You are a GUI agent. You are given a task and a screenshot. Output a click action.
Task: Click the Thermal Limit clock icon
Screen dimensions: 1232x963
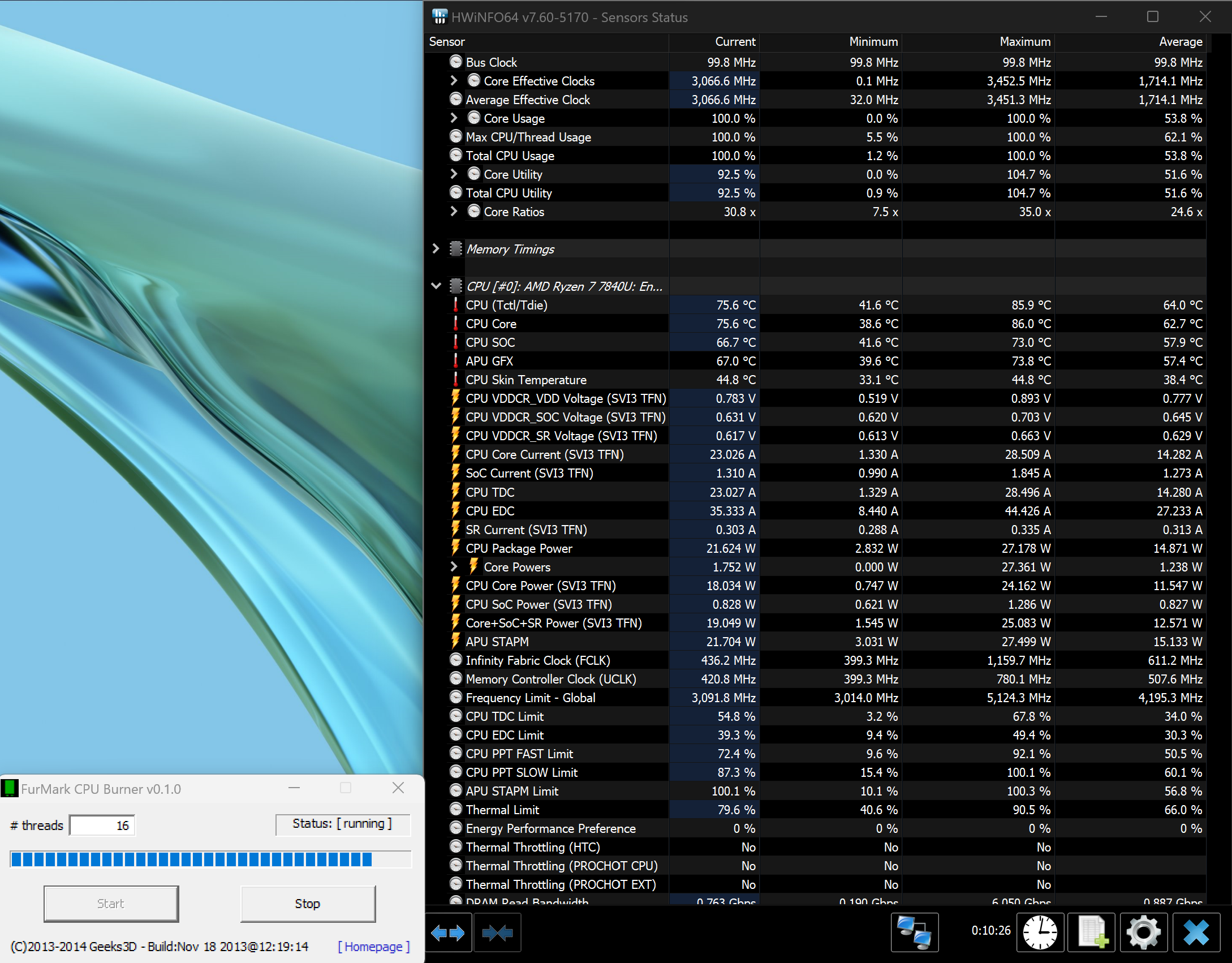[456, 809]
